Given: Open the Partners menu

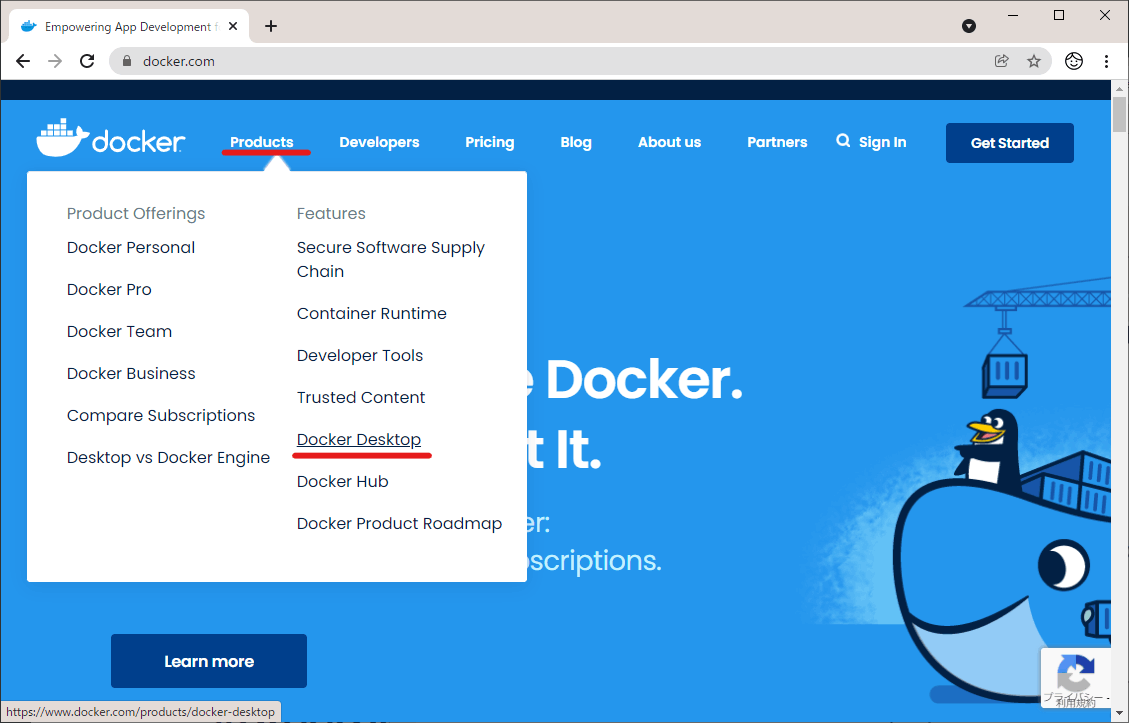Looking at the screenshot, I should (777, 142).
